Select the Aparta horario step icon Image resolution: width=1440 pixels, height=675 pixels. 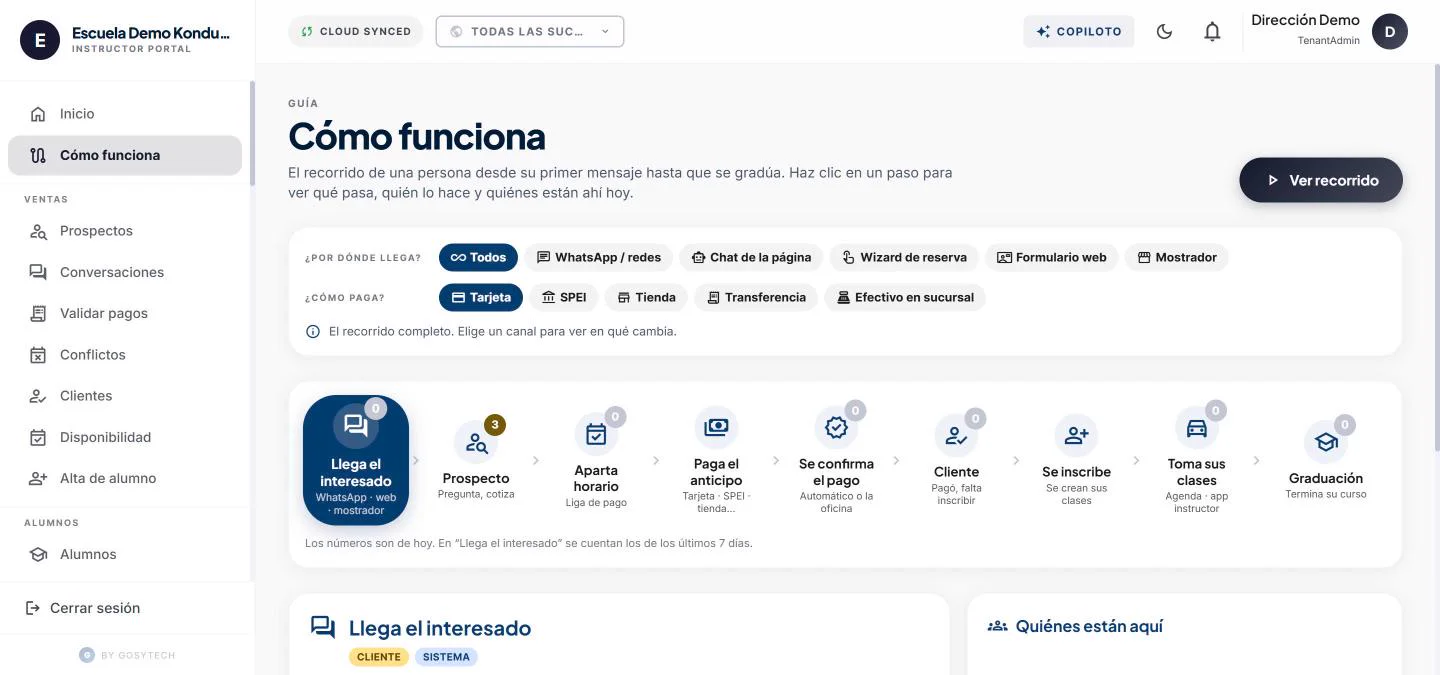596,435
